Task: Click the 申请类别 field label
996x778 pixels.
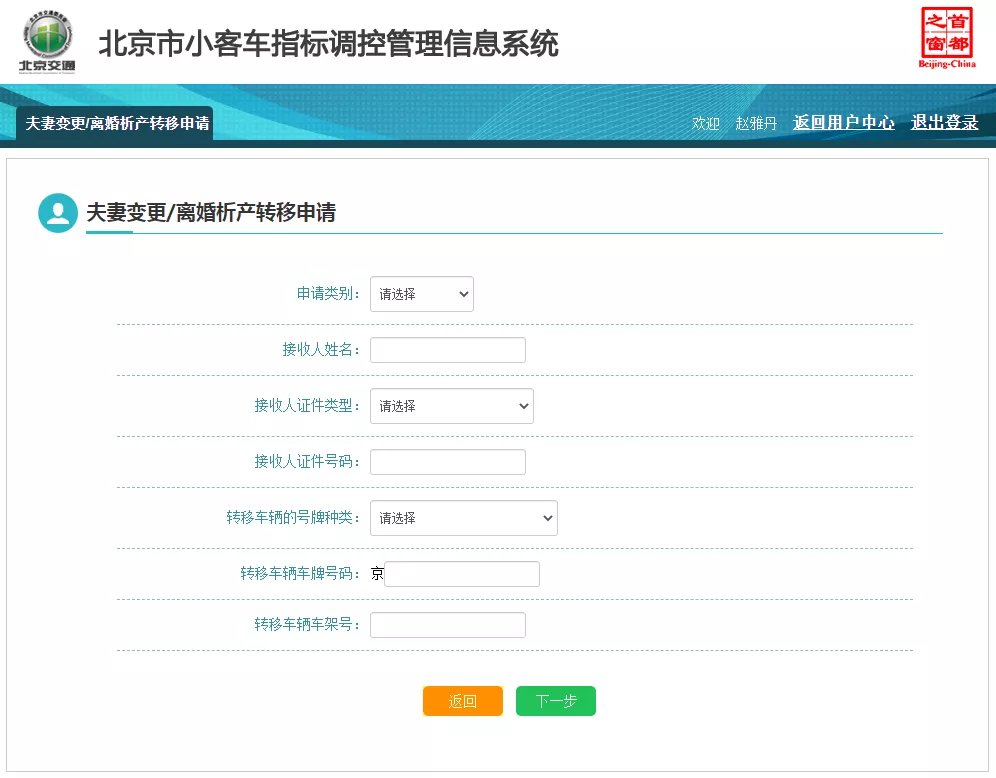Action: 328,294
